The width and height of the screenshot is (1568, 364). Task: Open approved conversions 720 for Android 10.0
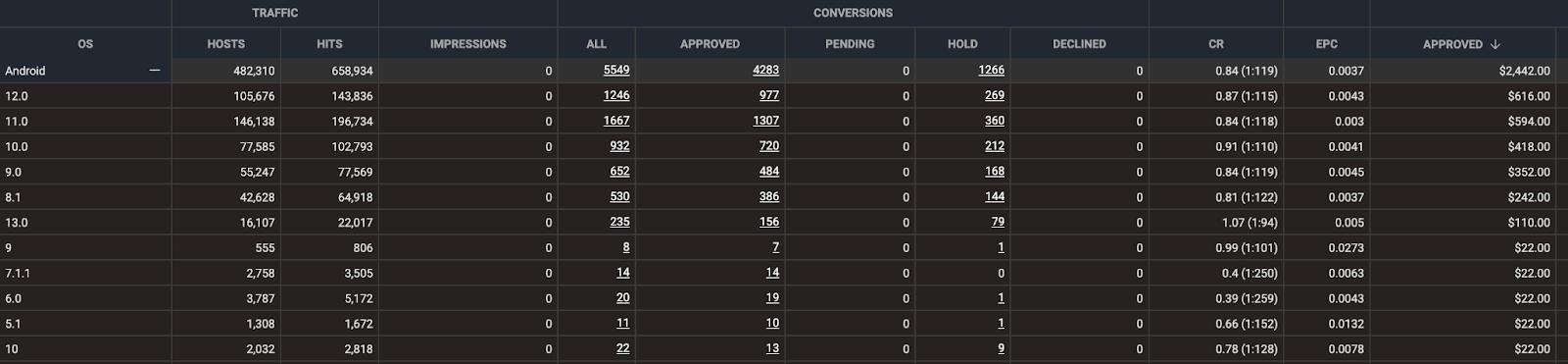(769, 146)
